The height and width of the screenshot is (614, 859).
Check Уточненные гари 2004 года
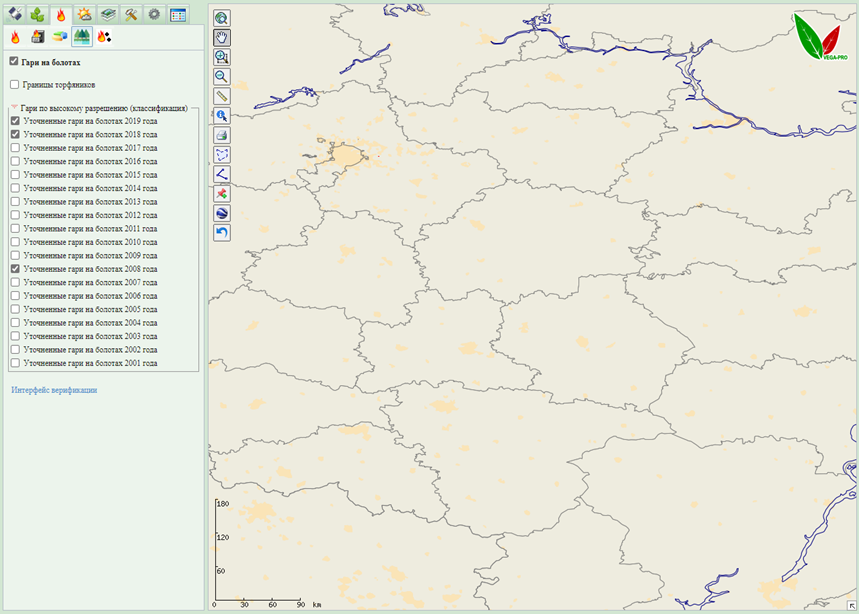[x=15, y=323]
